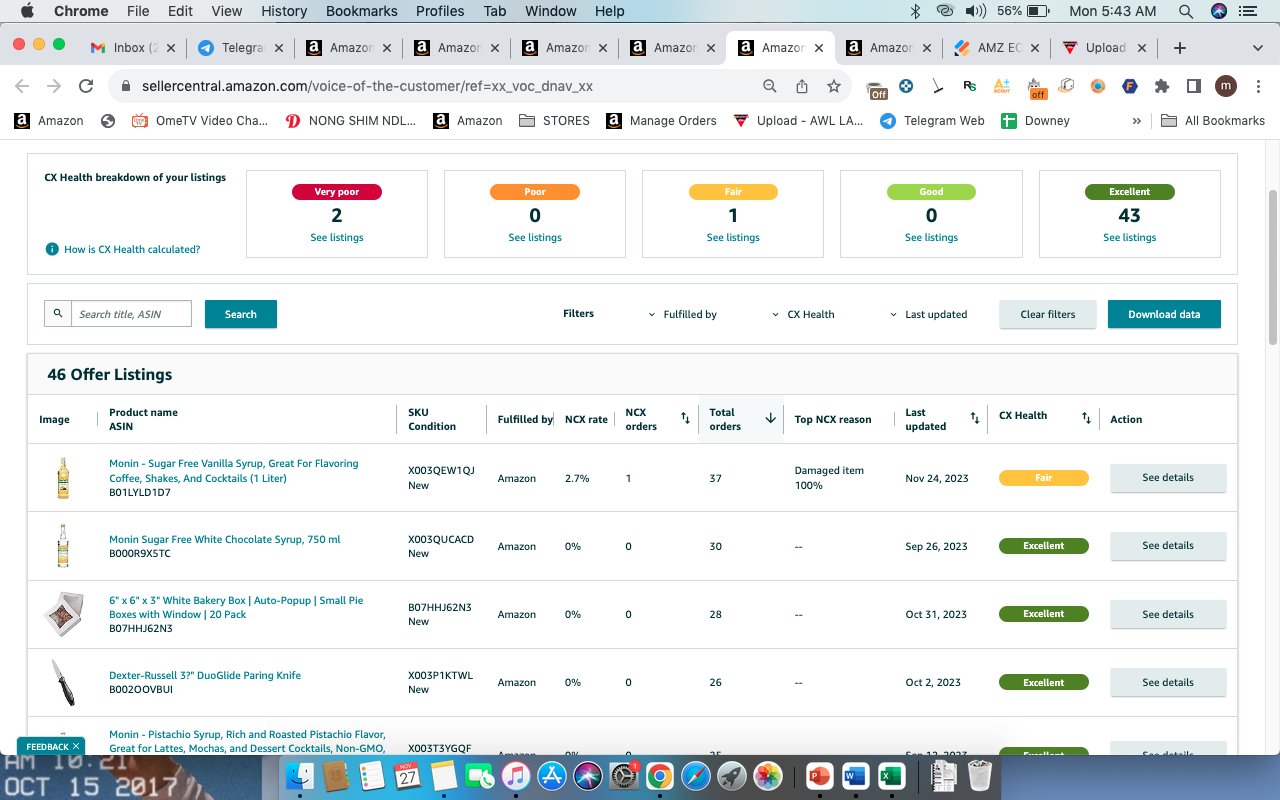Viewport: 1280px width, 800px height.
Task: Open Finder from the Dock
Action: click(x=300, y=775)
